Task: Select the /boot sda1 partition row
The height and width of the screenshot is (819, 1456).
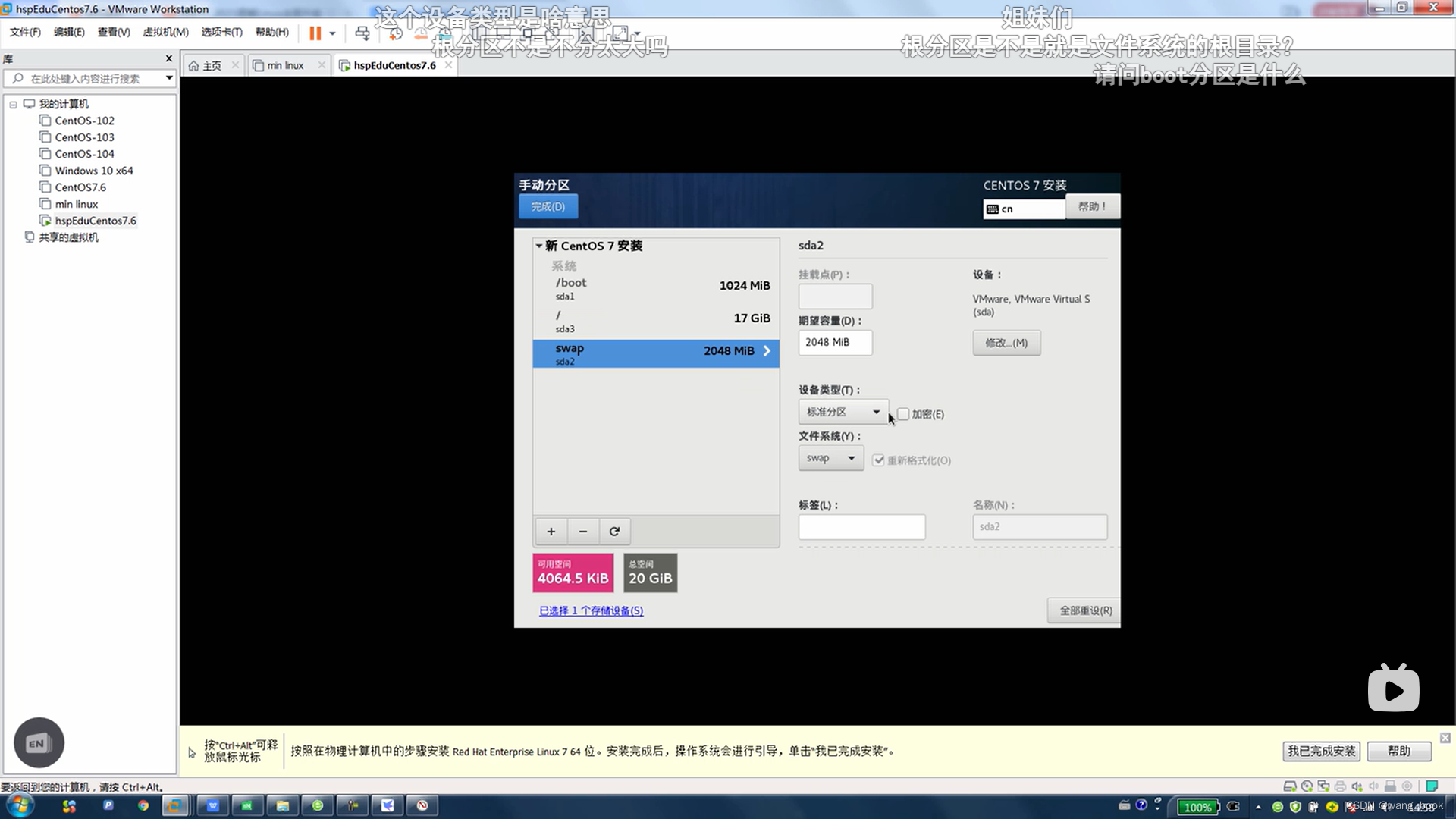Action: tap(656, 288)
